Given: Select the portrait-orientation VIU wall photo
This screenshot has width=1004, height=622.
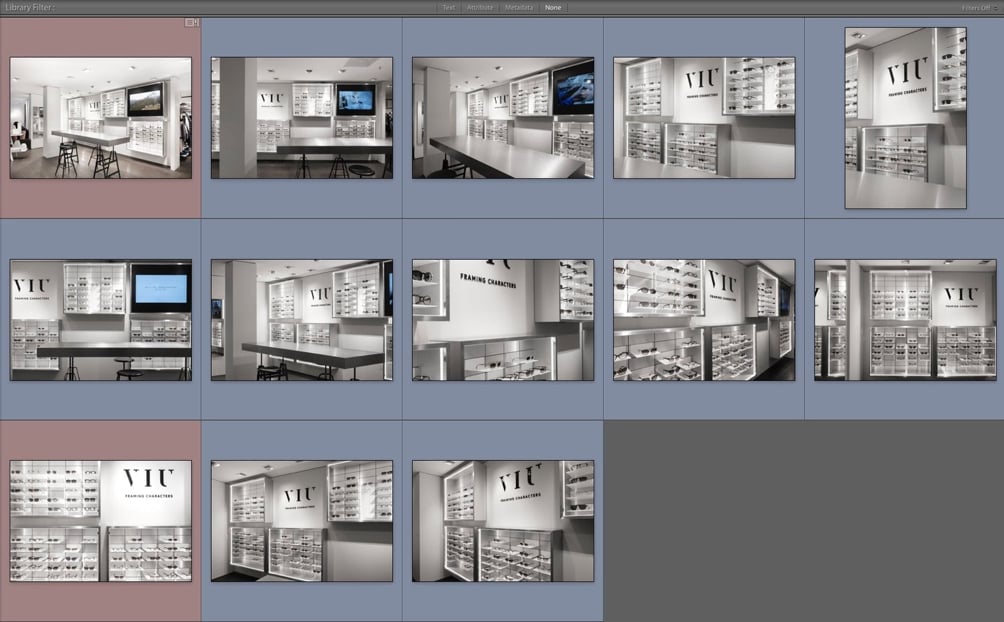Looking at the screenshot, I should [905, 118].
